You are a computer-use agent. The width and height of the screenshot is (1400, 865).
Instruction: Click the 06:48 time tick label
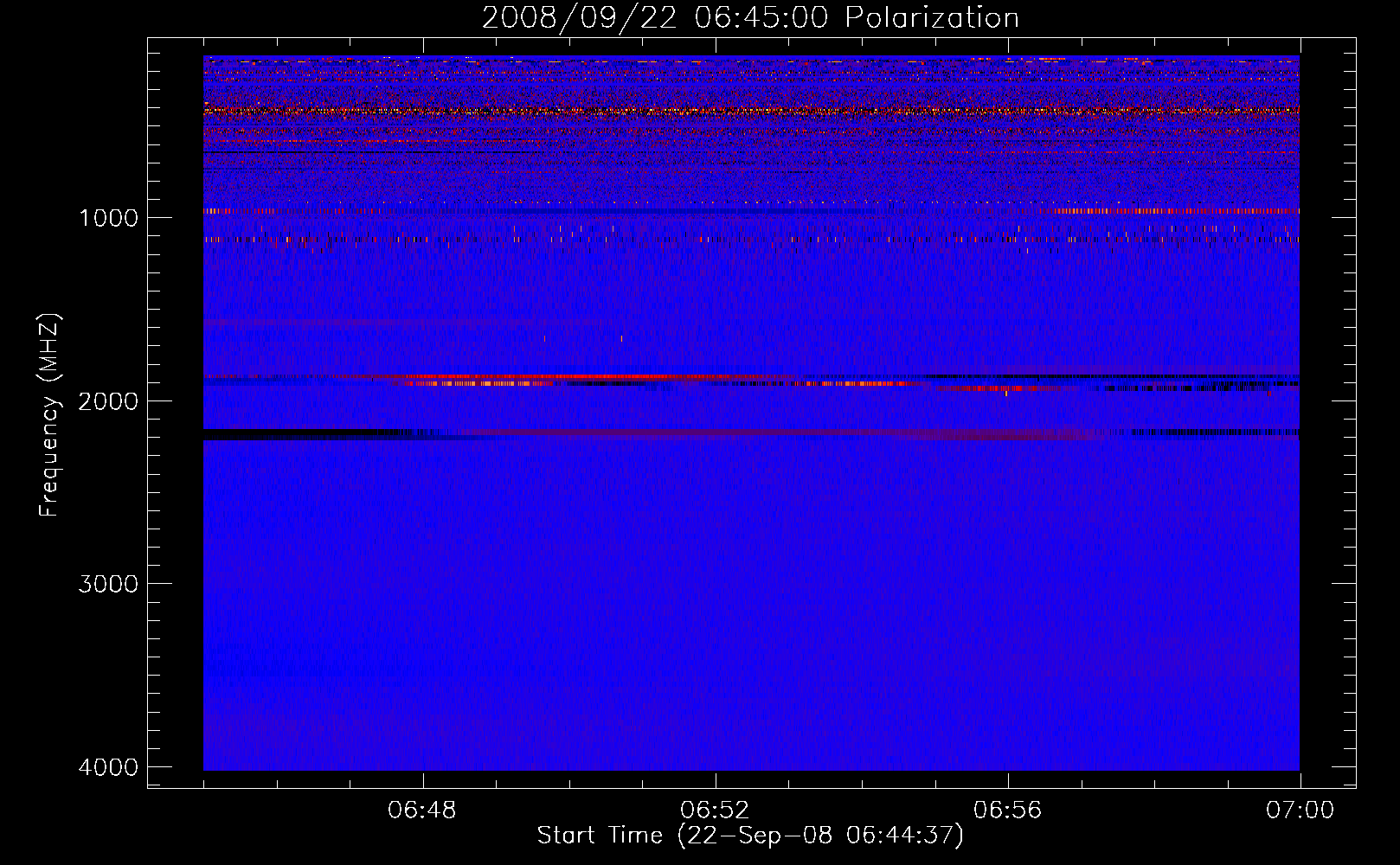[x=422, y=811]
